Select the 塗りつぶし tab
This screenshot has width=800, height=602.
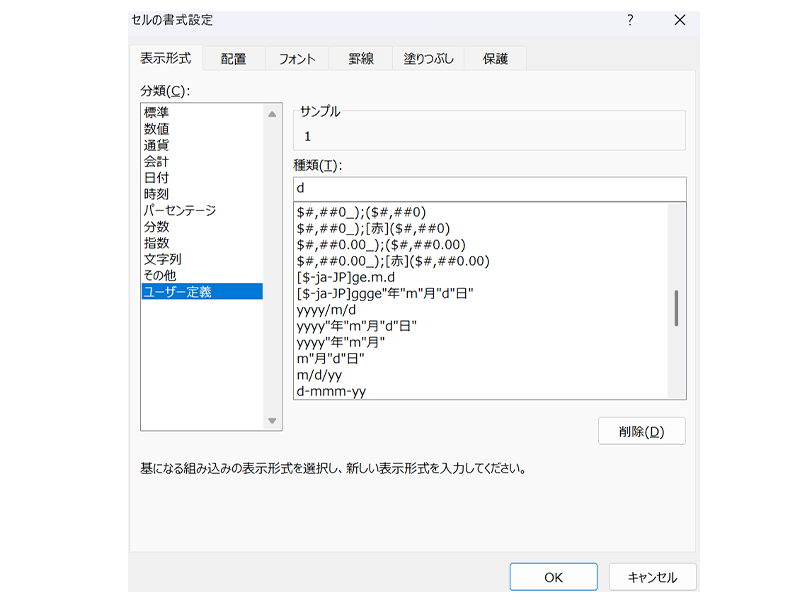428,59
